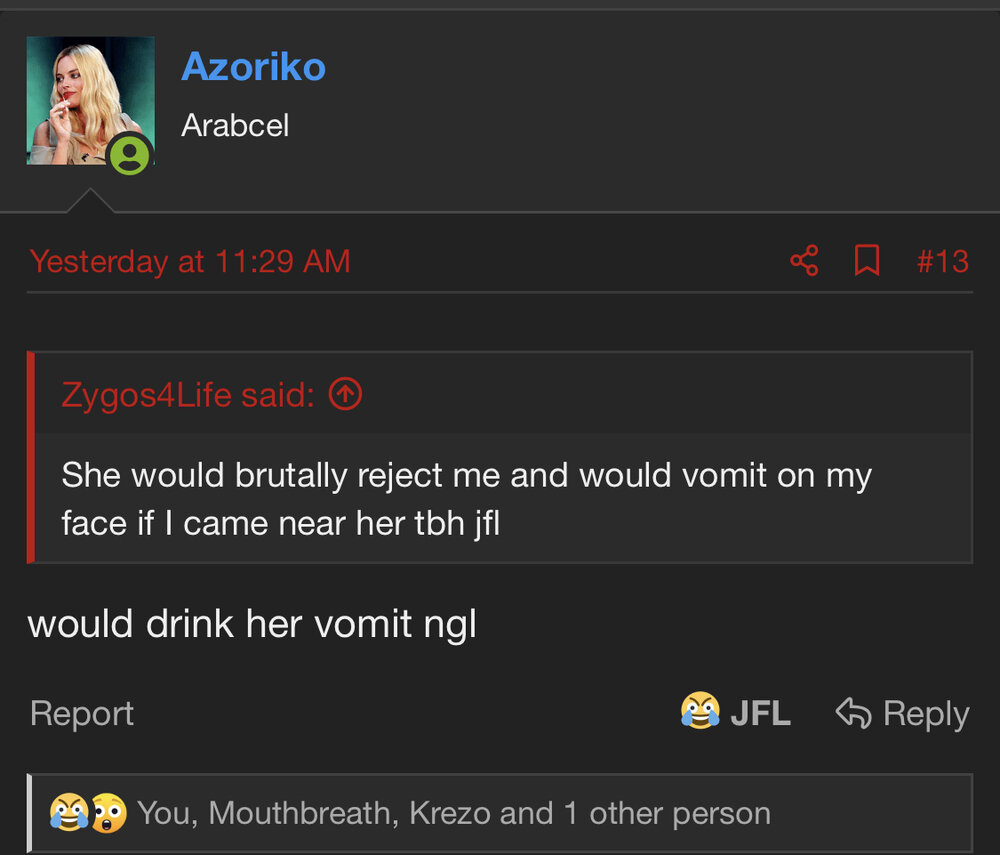React with the JFL button

735,712
